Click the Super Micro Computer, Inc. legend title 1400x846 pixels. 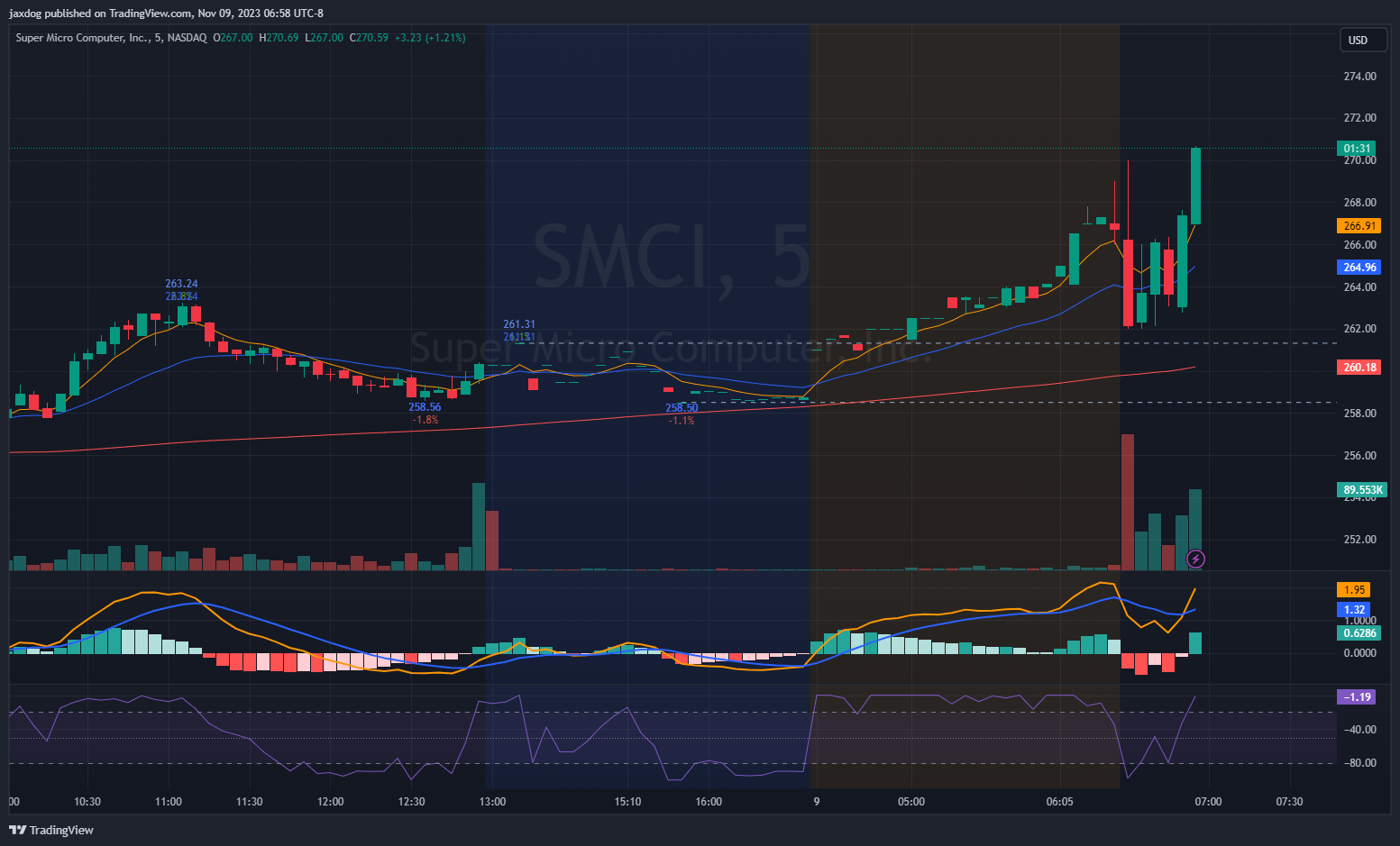(x=82, y=38)
